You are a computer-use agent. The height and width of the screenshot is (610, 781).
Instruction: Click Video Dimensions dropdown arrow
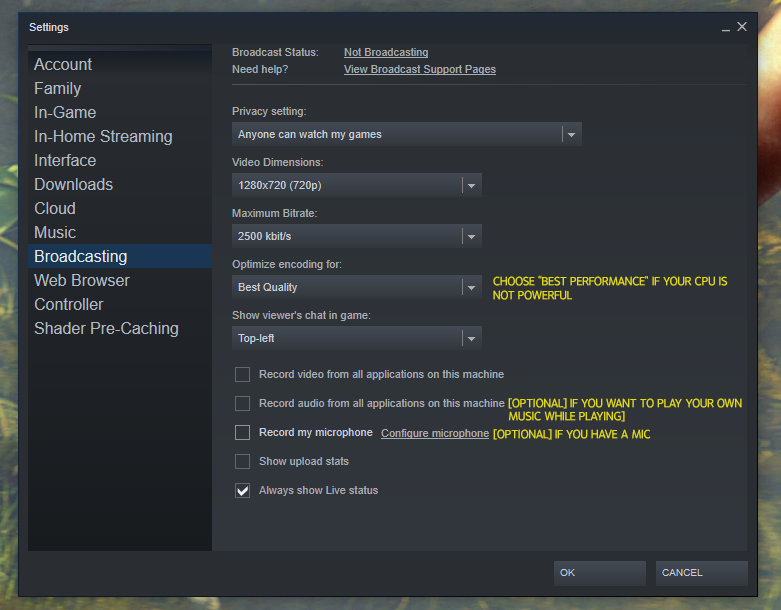pyautogui.click(x=471, y=185)
